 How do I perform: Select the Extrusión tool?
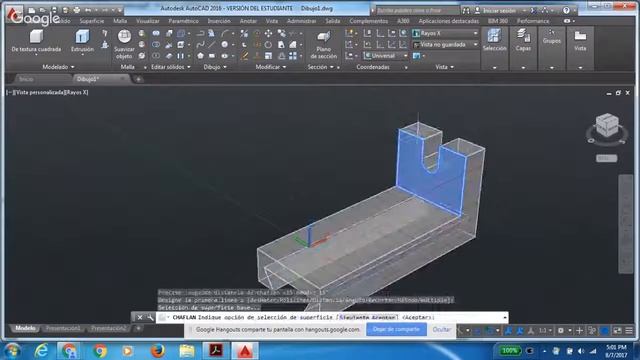pyautogui.click(x=82, y=41)
